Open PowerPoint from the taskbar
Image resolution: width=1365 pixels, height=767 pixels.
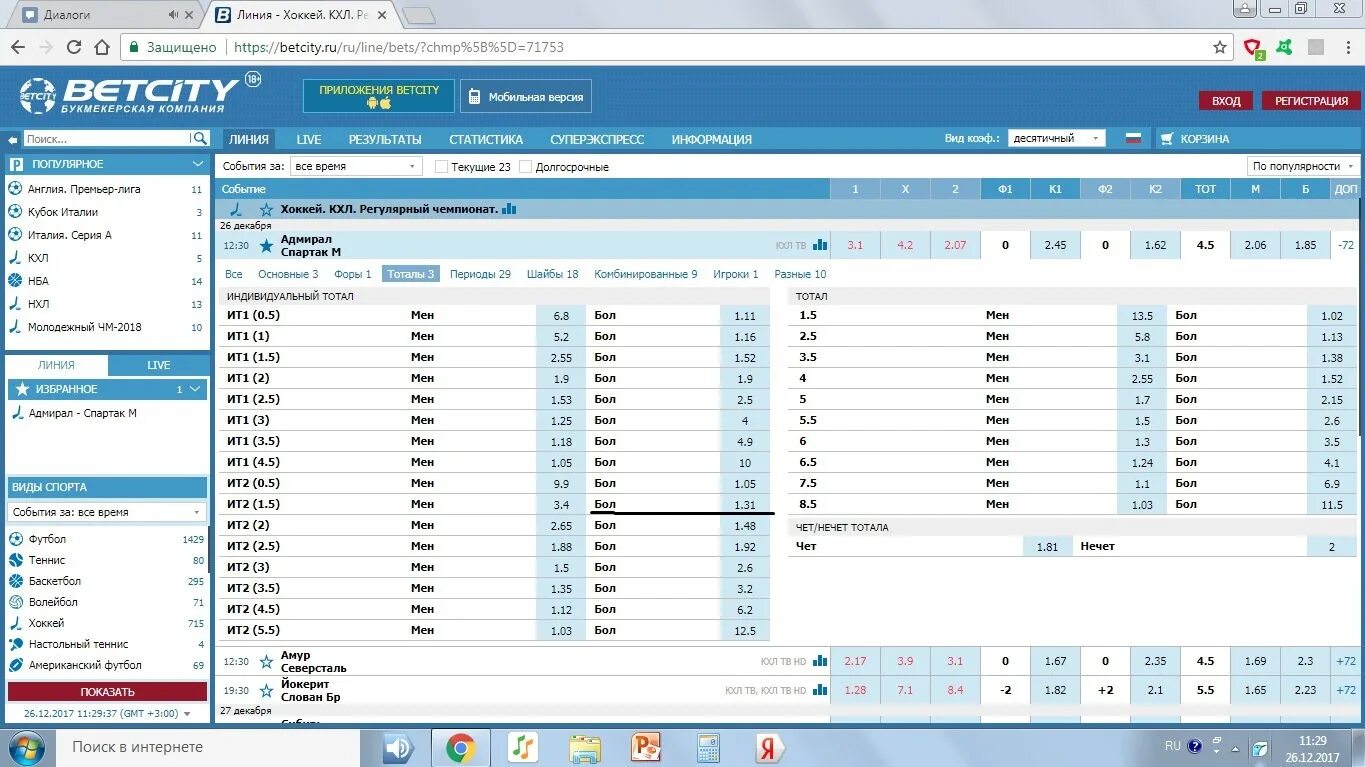pyautogui.click(x=645, y=747)
